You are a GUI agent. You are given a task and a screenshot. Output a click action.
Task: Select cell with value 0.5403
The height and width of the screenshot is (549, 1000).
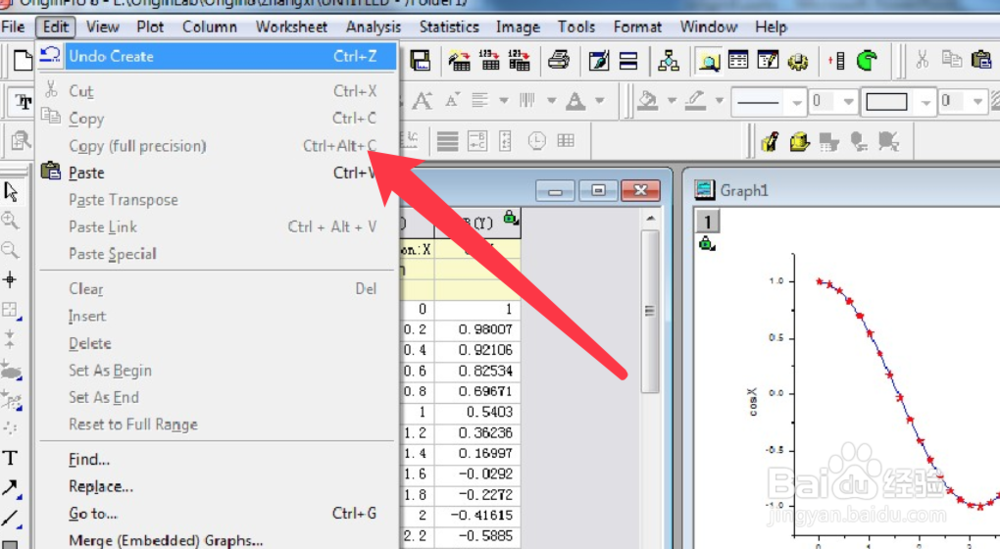[x=477, y=412]
